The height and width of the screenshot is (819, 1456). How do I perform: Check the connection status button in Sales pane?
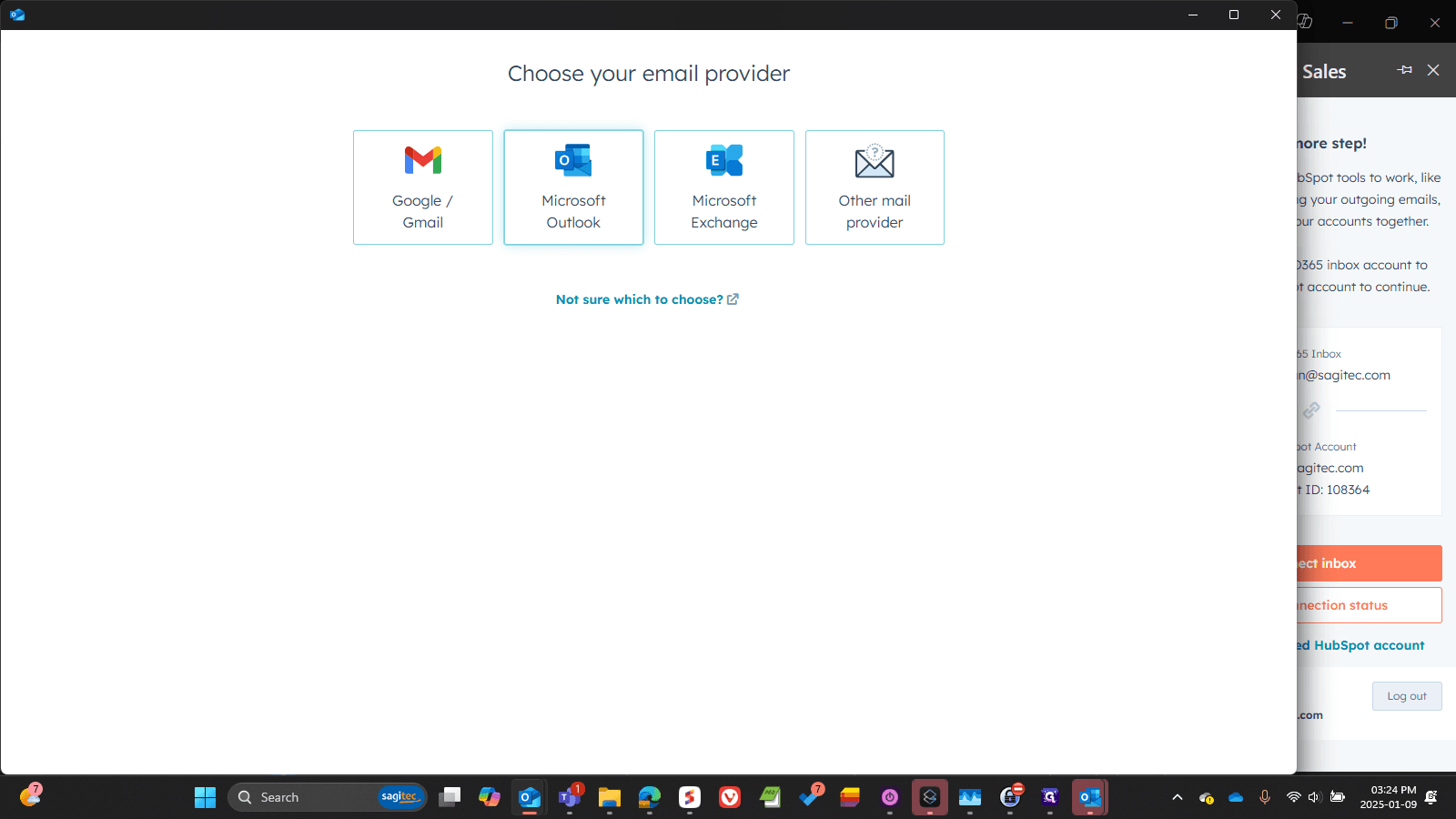tap(1370, 605)
